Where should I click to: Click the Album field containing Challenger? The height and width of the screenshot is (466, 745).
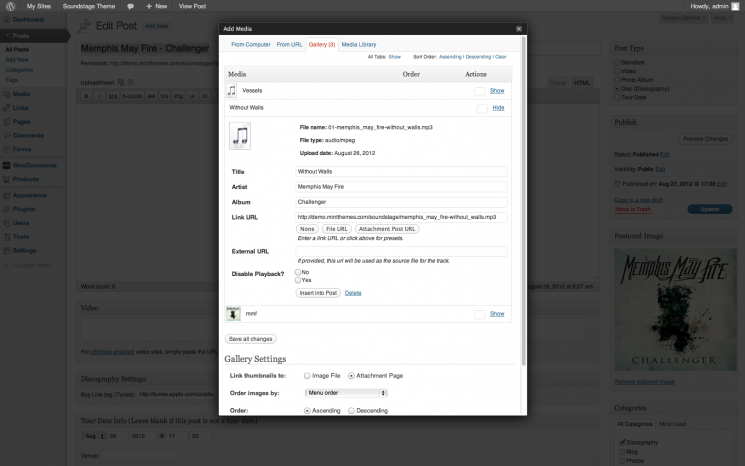pos(401,202)
